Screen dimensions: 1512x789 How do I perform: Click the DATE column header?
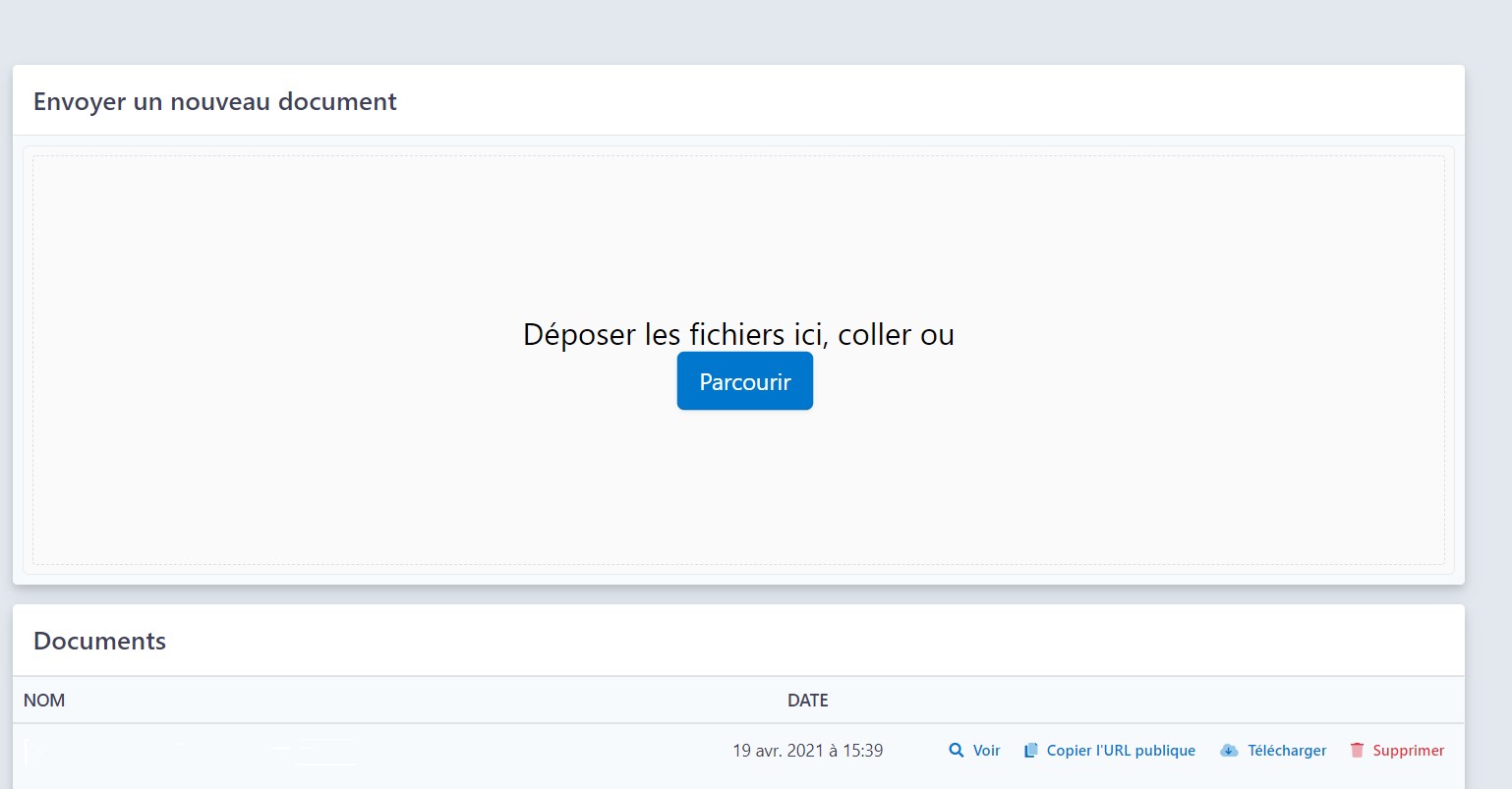coord(807,701)
